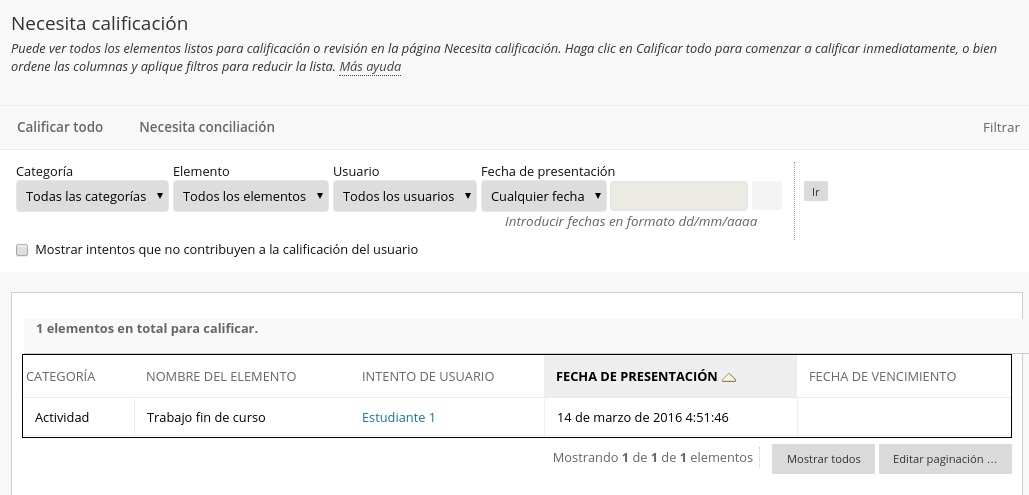Sort by the Categoría column header
1029x495 pixels.
[60, 377]
